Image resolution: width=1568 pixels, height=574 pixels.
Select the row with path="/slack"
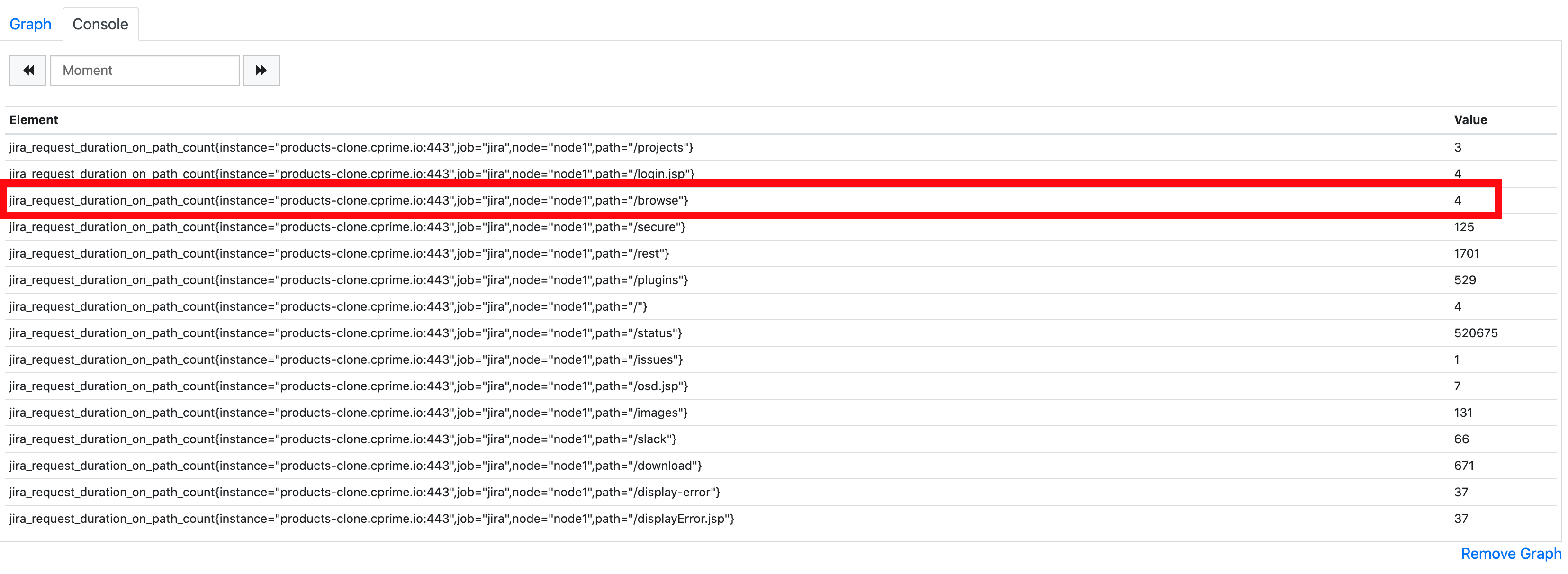[x=780, y=439]
